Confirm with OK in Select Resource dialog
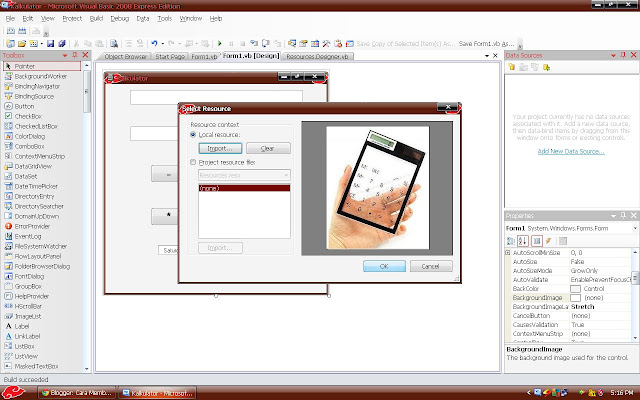Image resolution: width=640 pixels, height=400 pixels. [384, 266]
